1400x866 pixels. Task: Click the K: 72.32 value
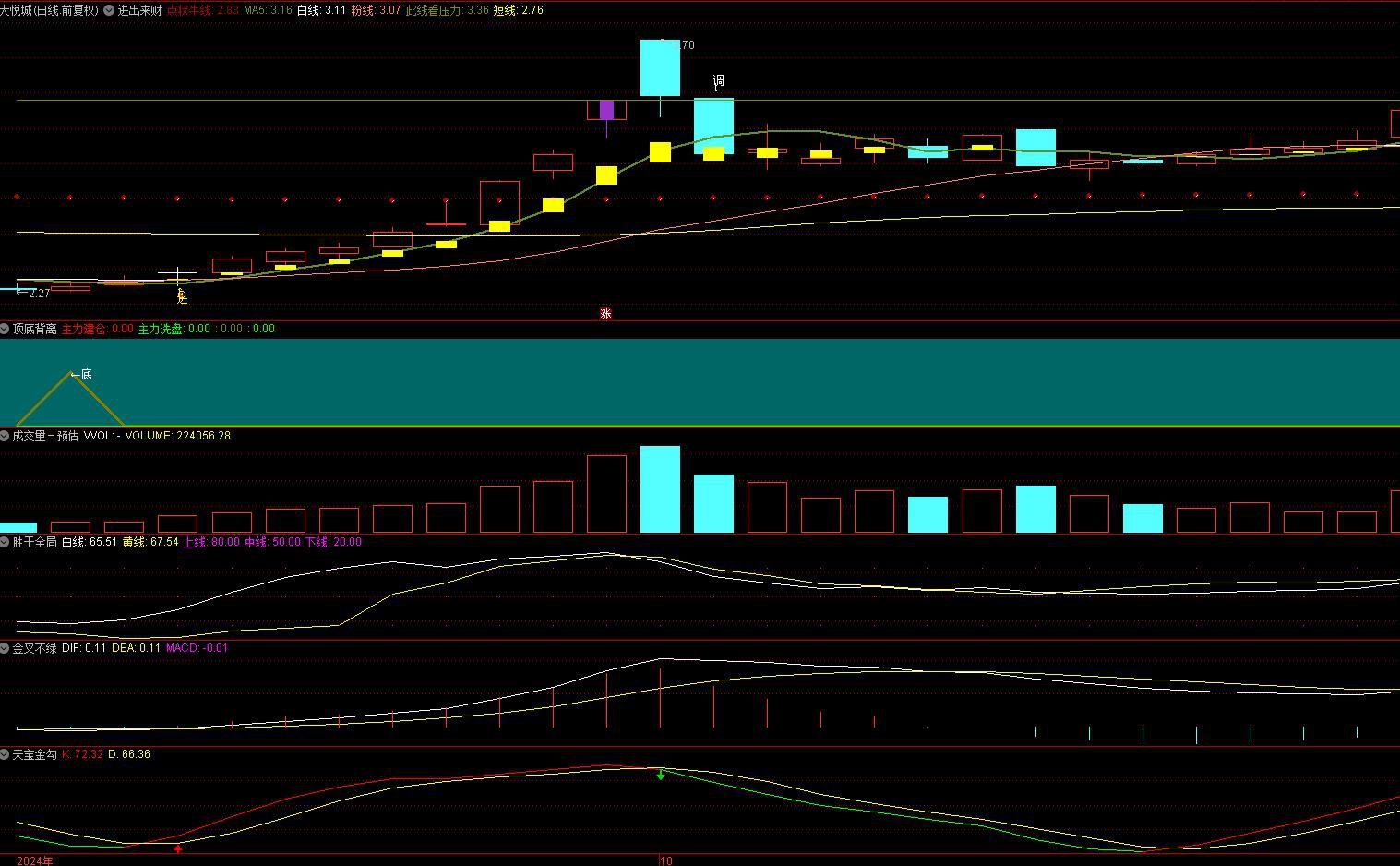click(83, 754)
